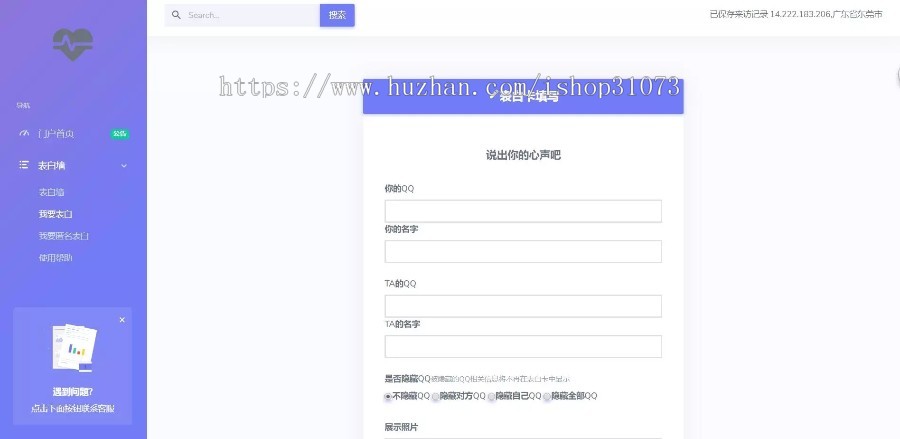Click the 遇到问题? text in help card
The width and height of the screenshot is (900, 439).
coord(73,392)
